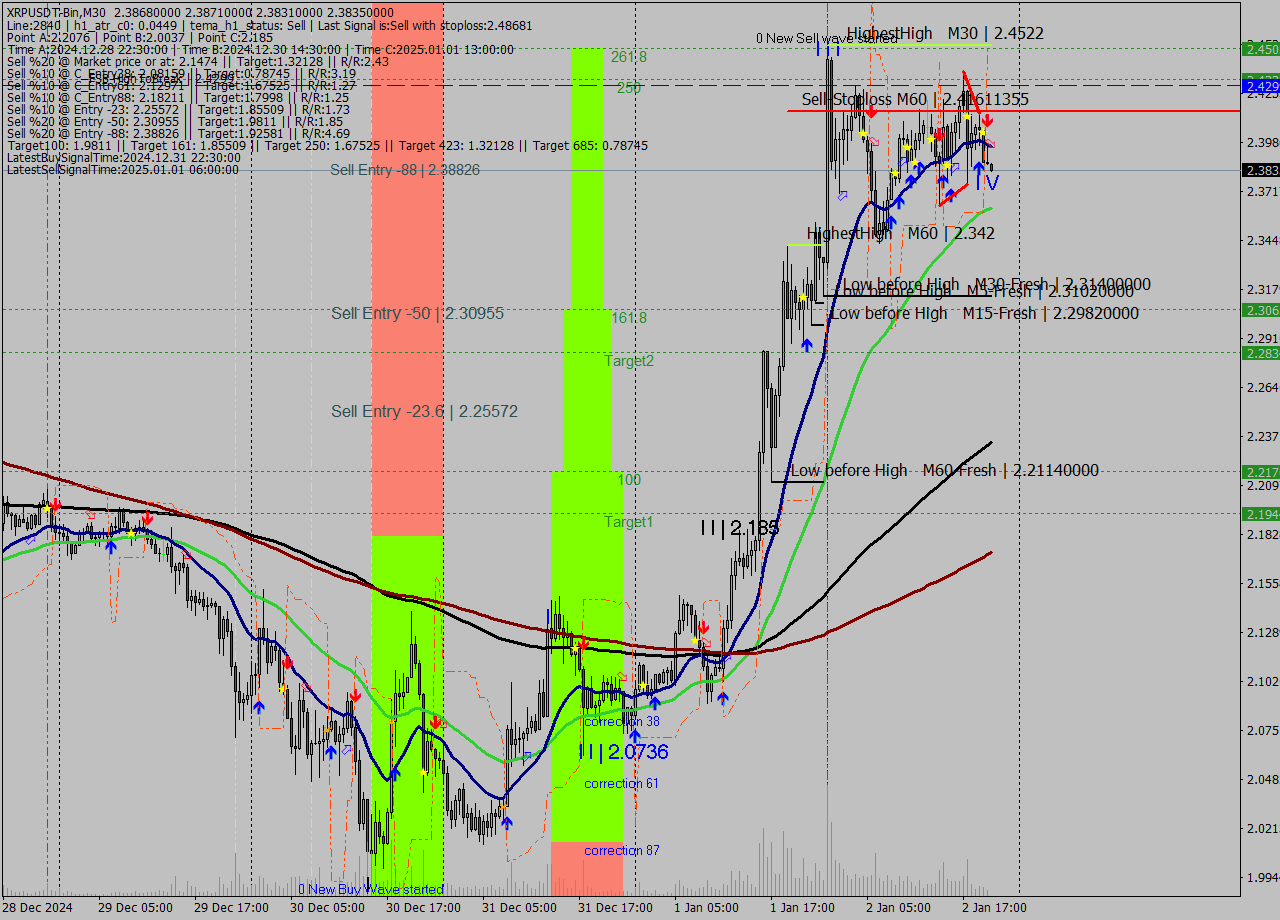Click the 'Target100: 1.9811' targets line
The image size is (1280, 920).
[x=326, y=146]
